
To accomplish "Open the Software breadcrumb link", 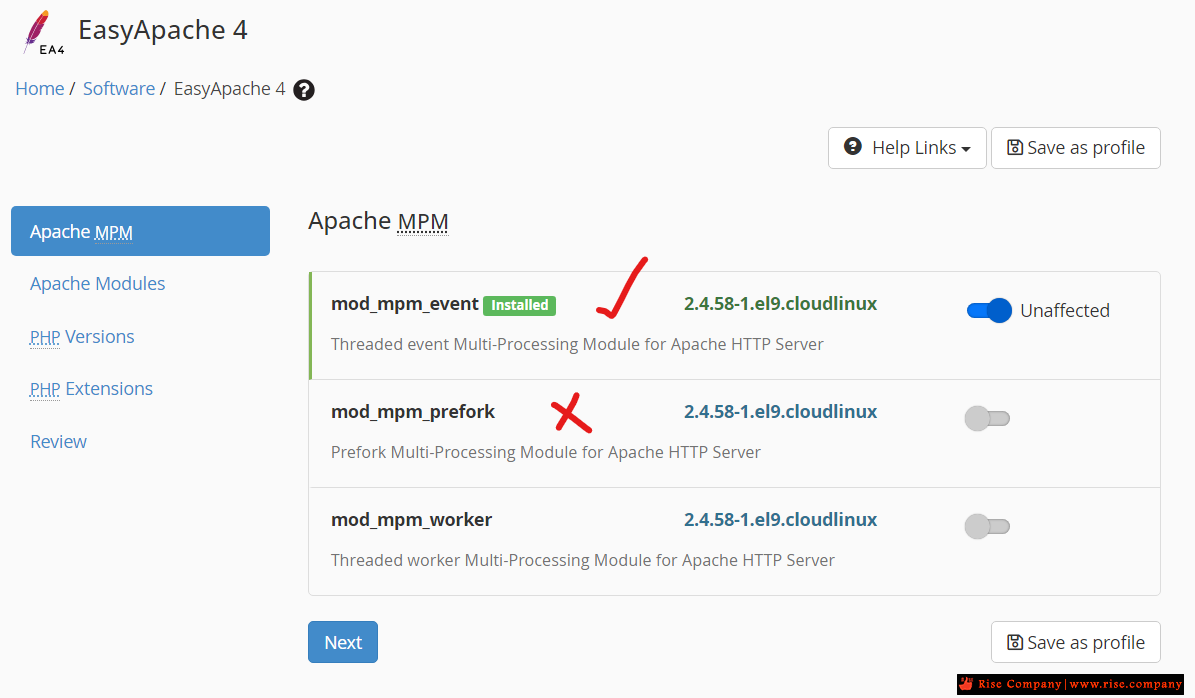I will pyautogui.click(x=119, y=88).
